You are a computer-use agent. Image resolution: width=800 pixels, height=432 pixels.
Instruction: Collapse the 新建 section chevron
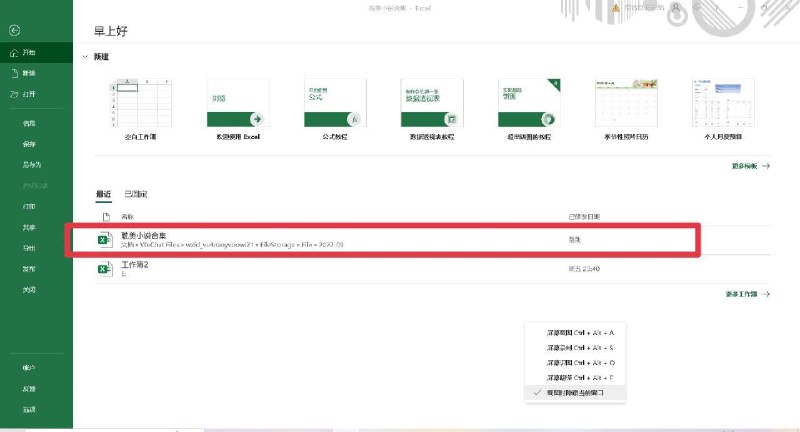(85, 57)
